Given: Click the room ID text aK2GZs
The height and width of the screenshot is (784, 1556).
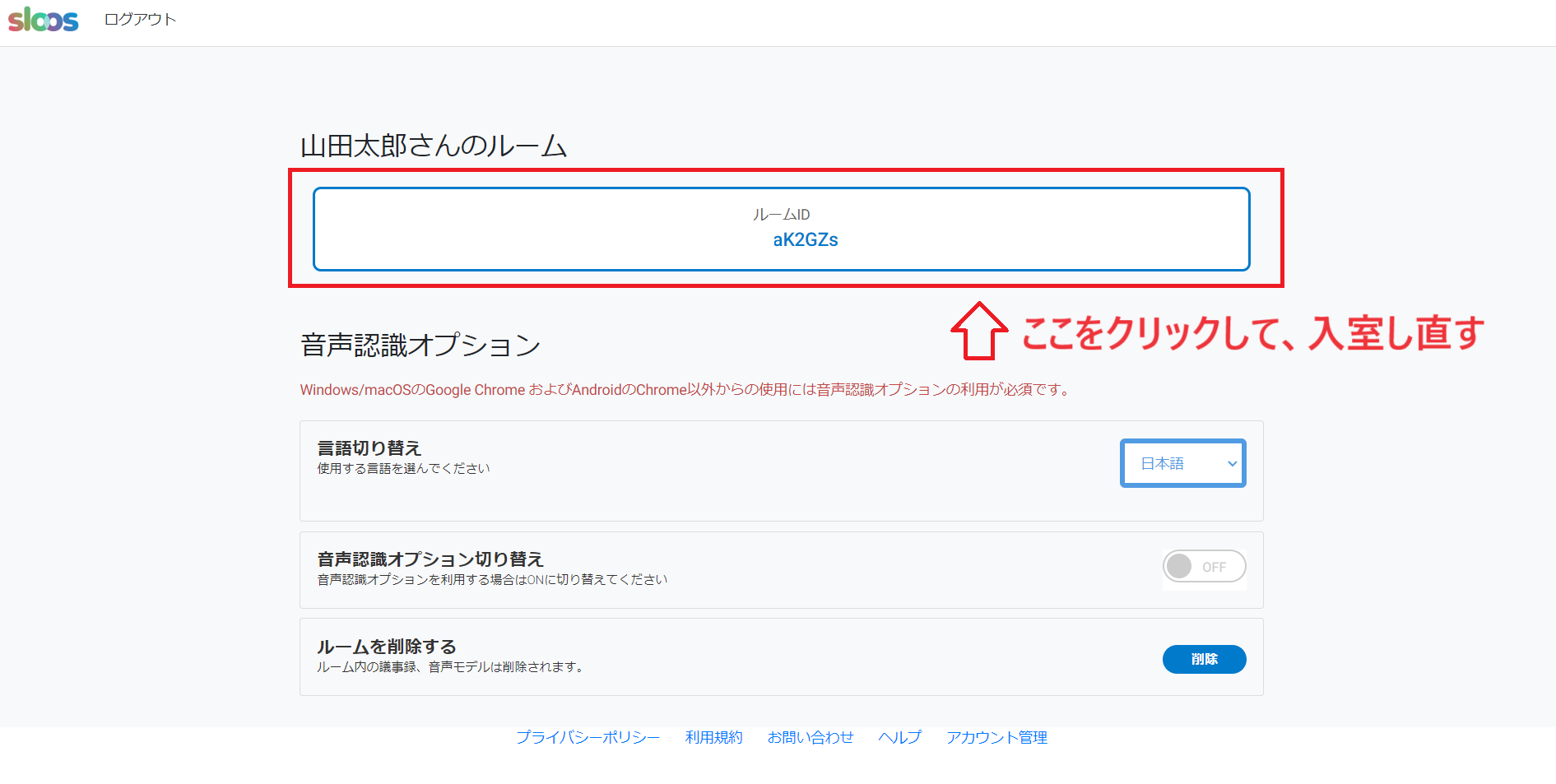Looking at the screenshot, I should (x=805, y=240).
